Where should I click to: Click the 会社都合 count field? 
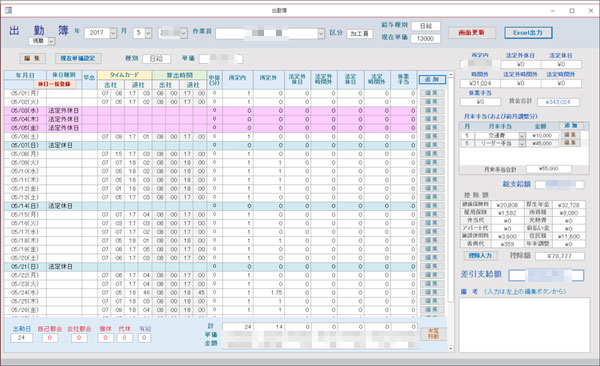tap(79, 338)
